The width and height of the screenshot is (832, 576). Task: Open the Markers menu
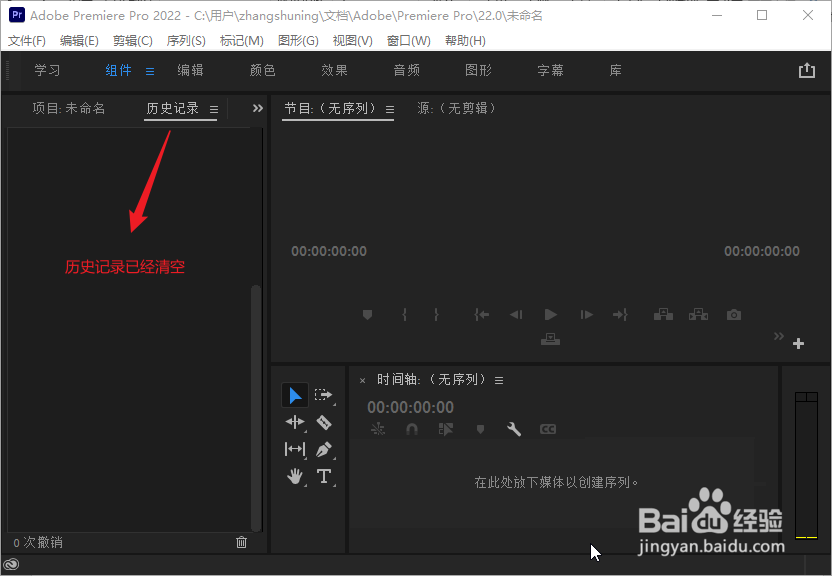[241, 41]
